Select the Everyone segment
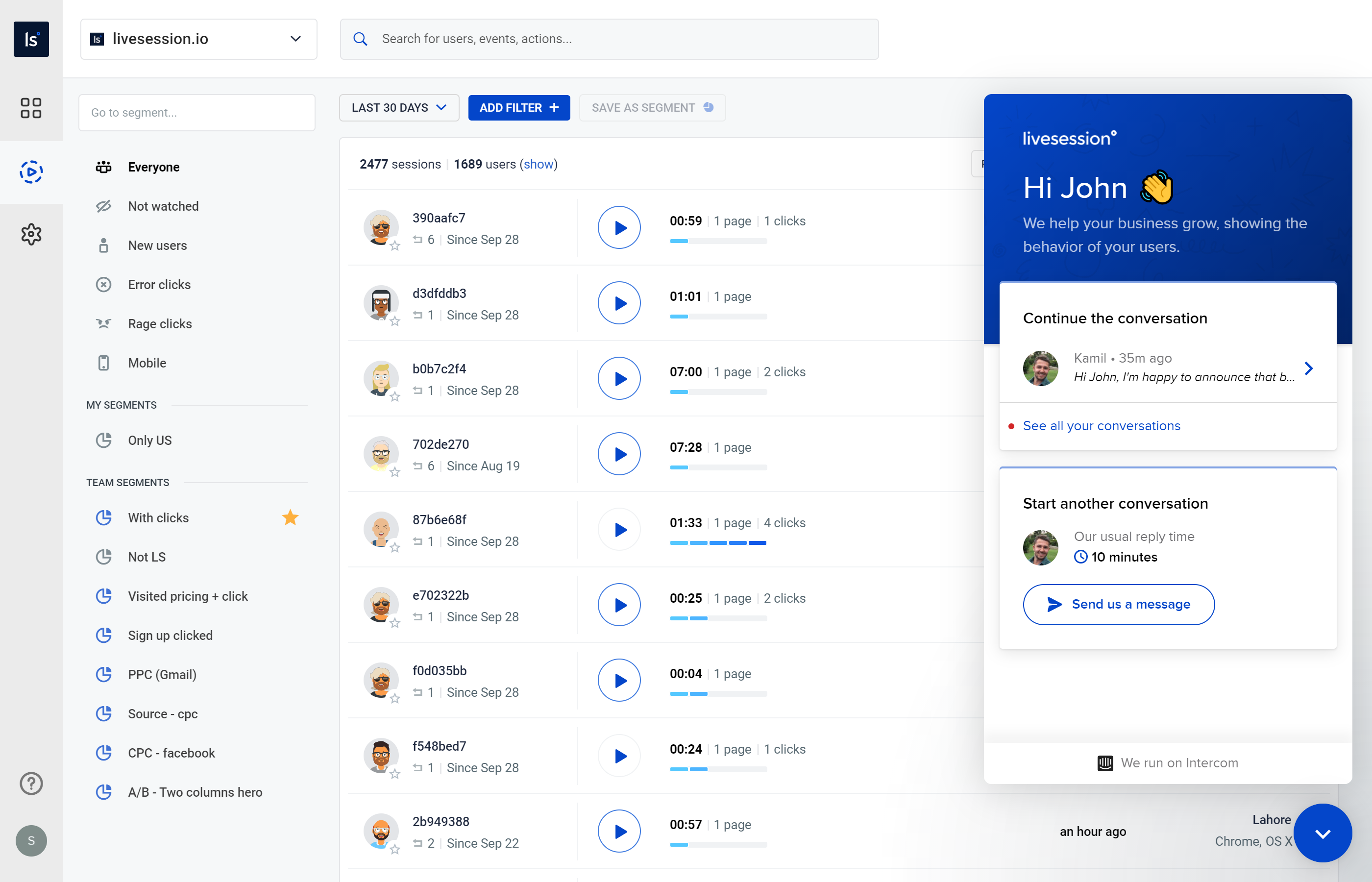 pos(153,167)
